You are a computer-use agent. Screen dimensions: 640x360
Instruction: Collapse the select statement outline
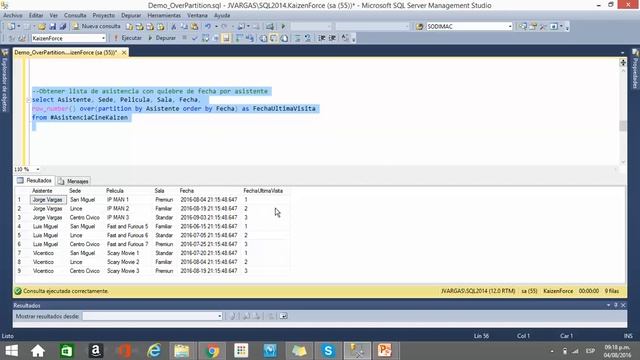[28, 100]
